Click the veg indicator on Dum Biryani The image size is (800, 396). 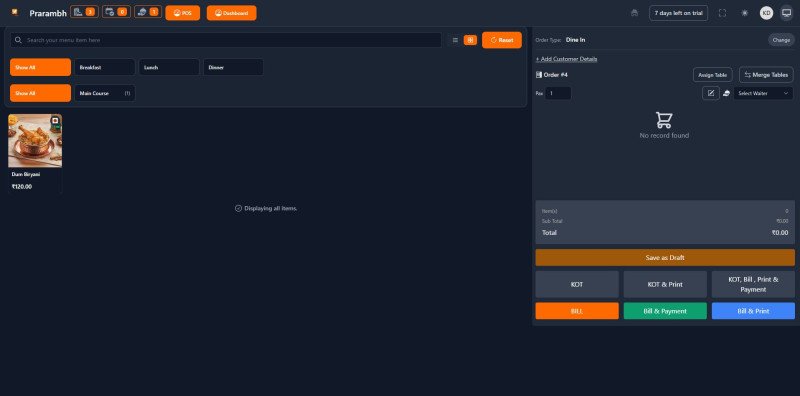(55, 121)
